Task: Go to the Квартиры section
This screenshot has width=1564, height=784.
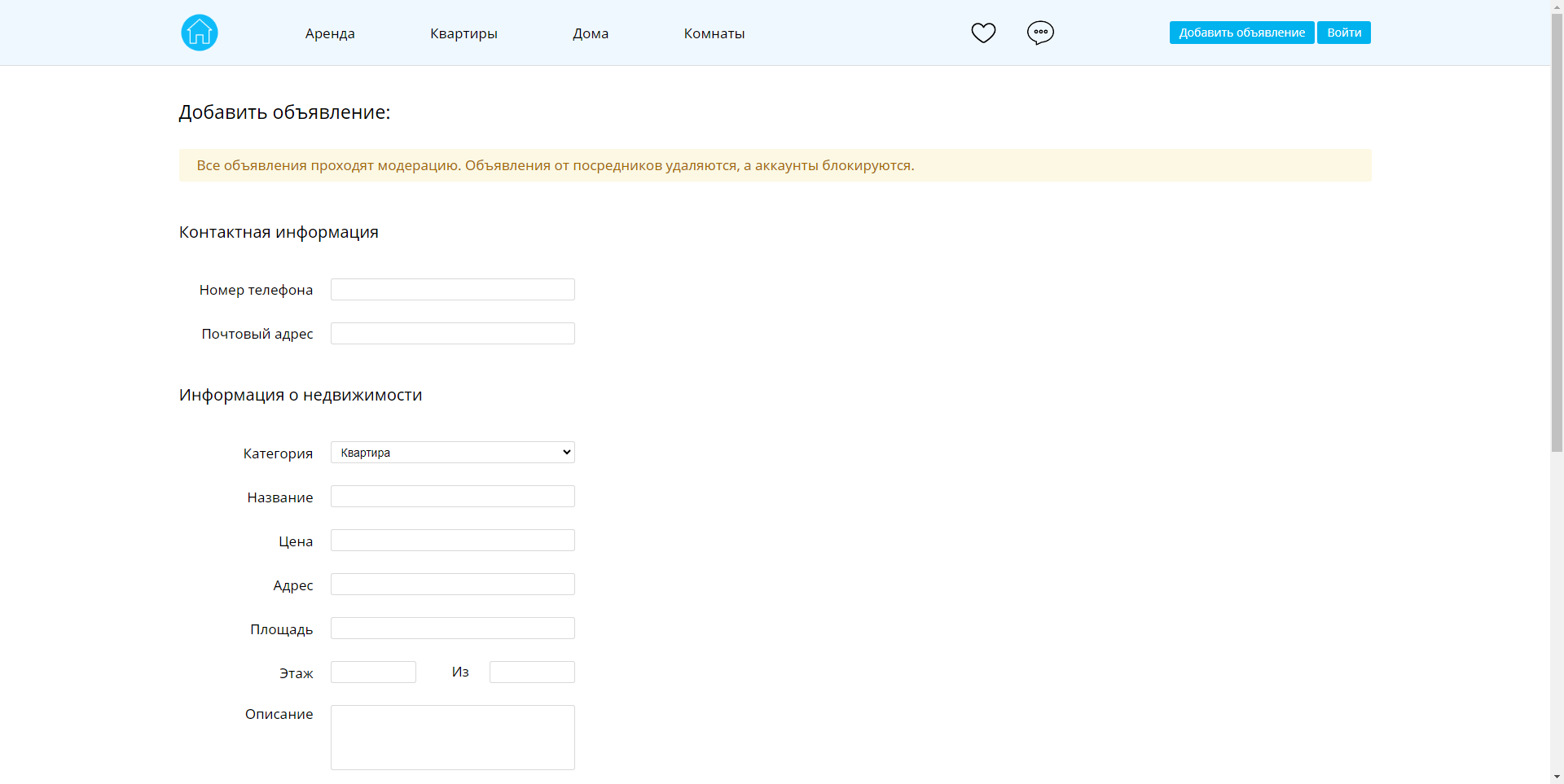Action: tap(463, 33)
